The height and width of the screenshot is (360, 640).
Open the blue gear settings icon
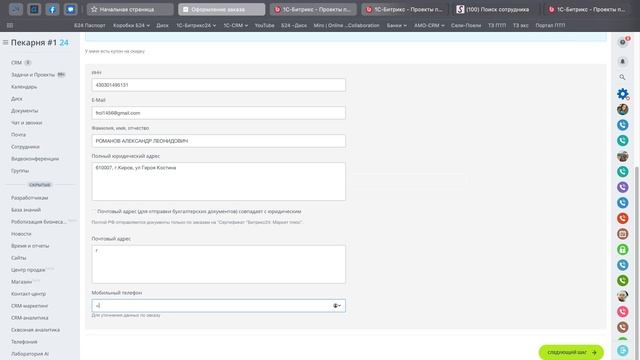tap(622, 94)
